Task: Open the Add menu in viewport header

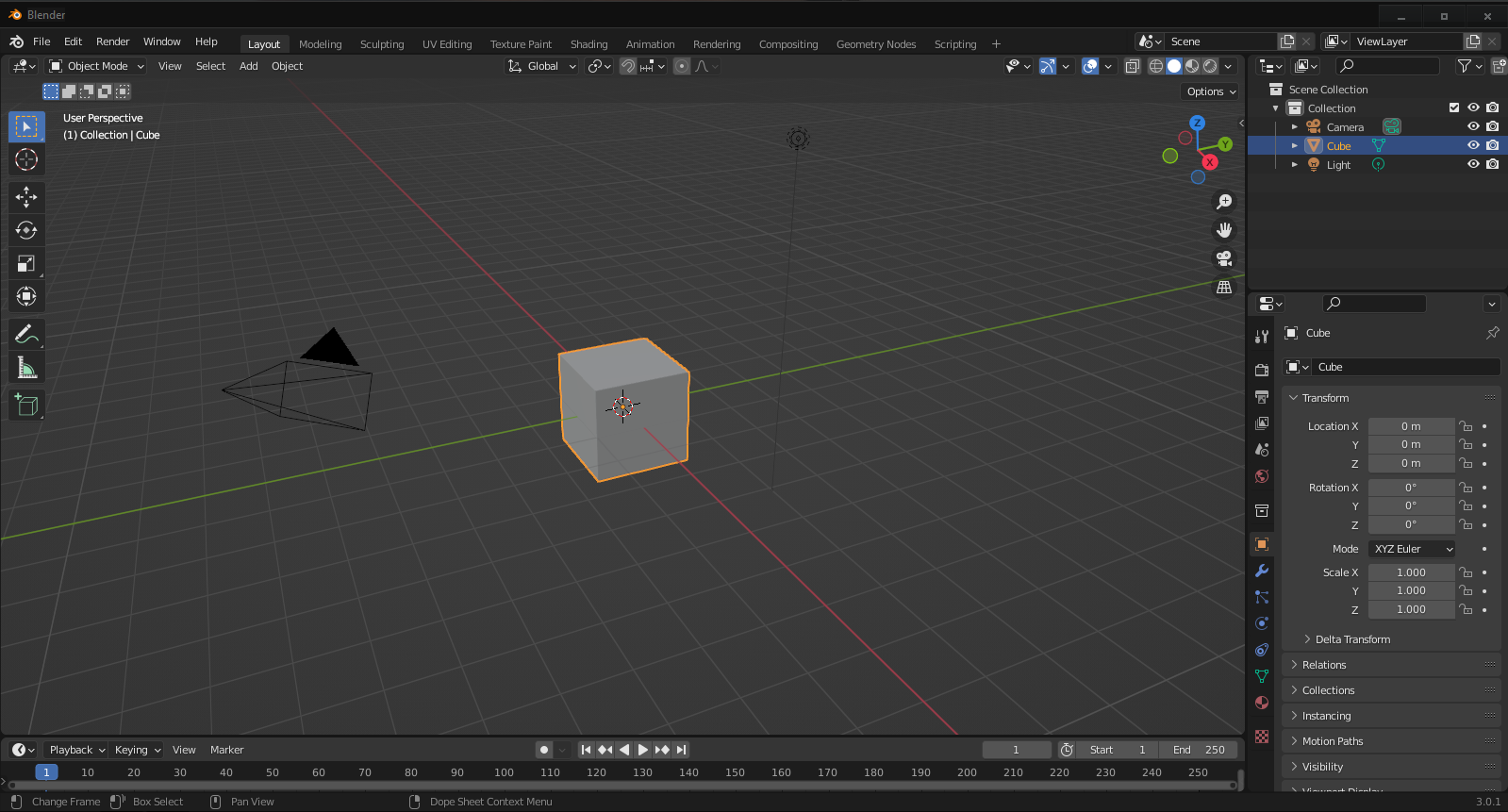Action: [x=248, y=66]
